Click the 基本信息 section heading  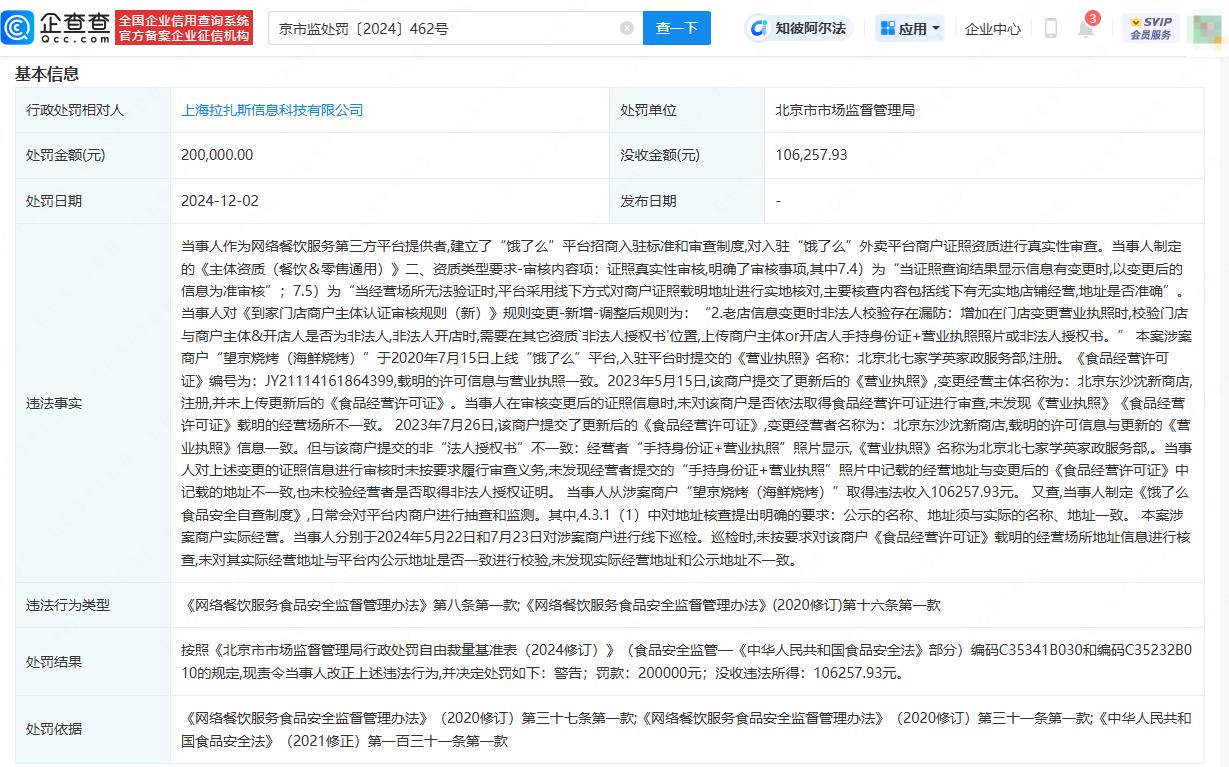(47, 73)
